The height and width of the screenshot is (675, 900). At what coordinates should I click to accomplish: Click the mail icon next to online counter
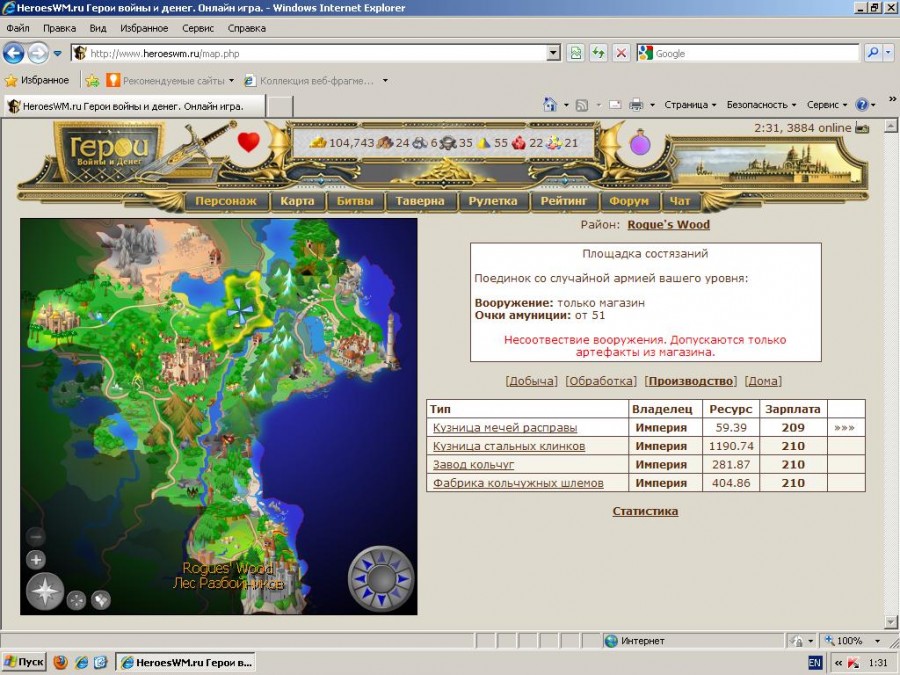tap(862, 128)
